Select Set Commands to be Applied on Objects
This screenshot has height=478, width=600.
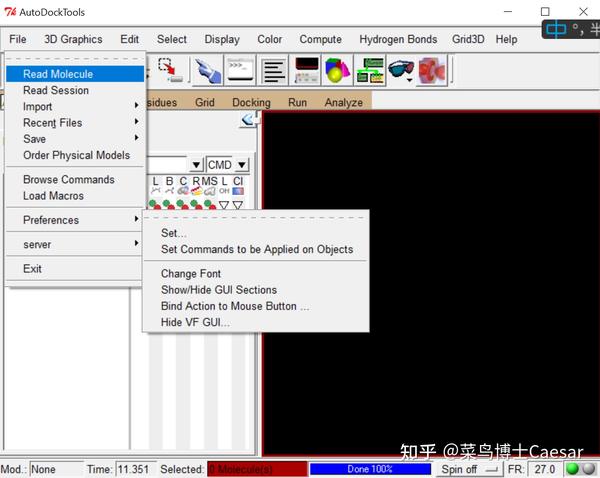click(x=256, y=250)
